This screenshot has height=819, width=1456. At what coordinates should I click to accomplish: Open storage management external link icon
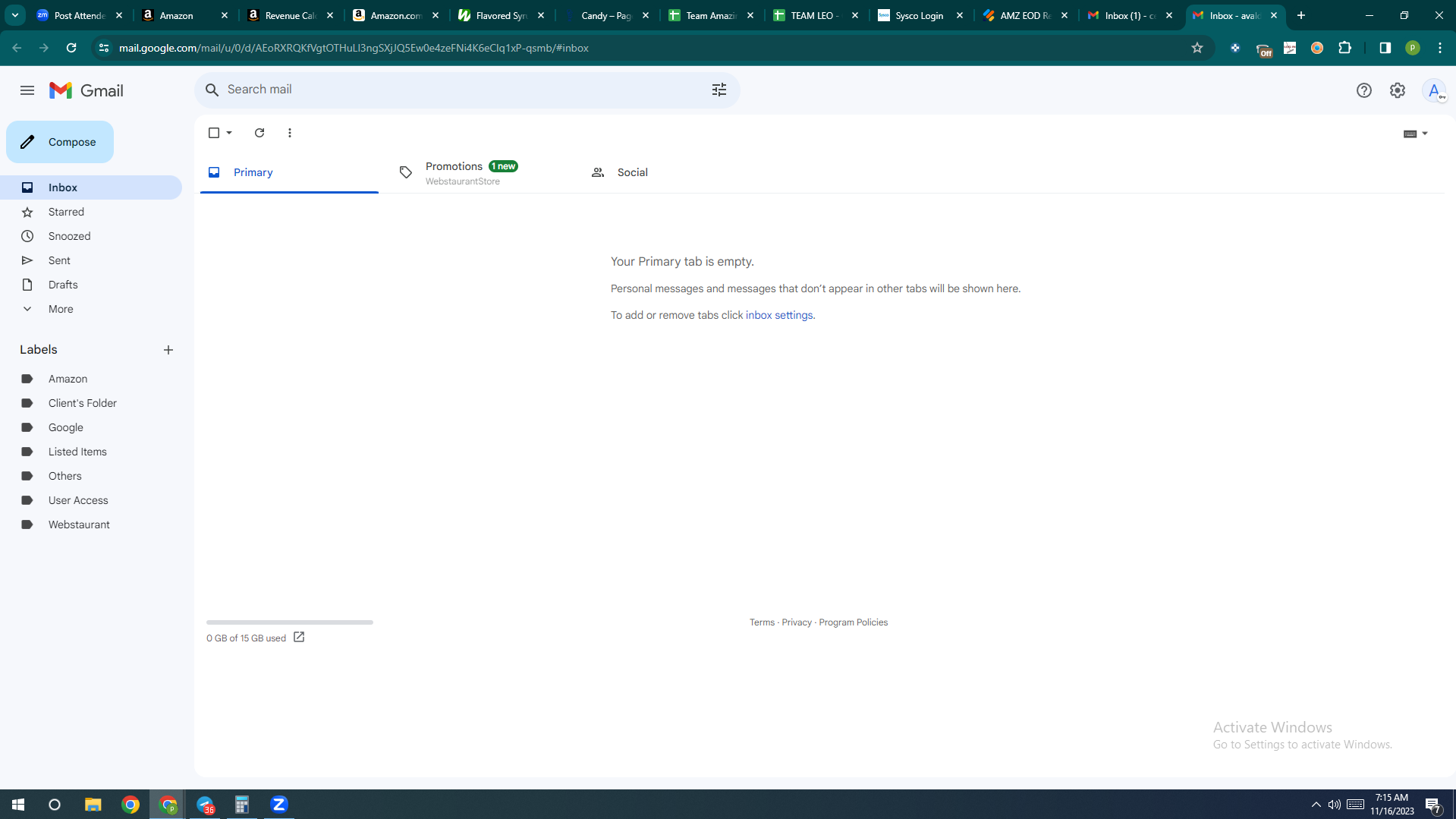pyautogui.click(x=299, y=638)
